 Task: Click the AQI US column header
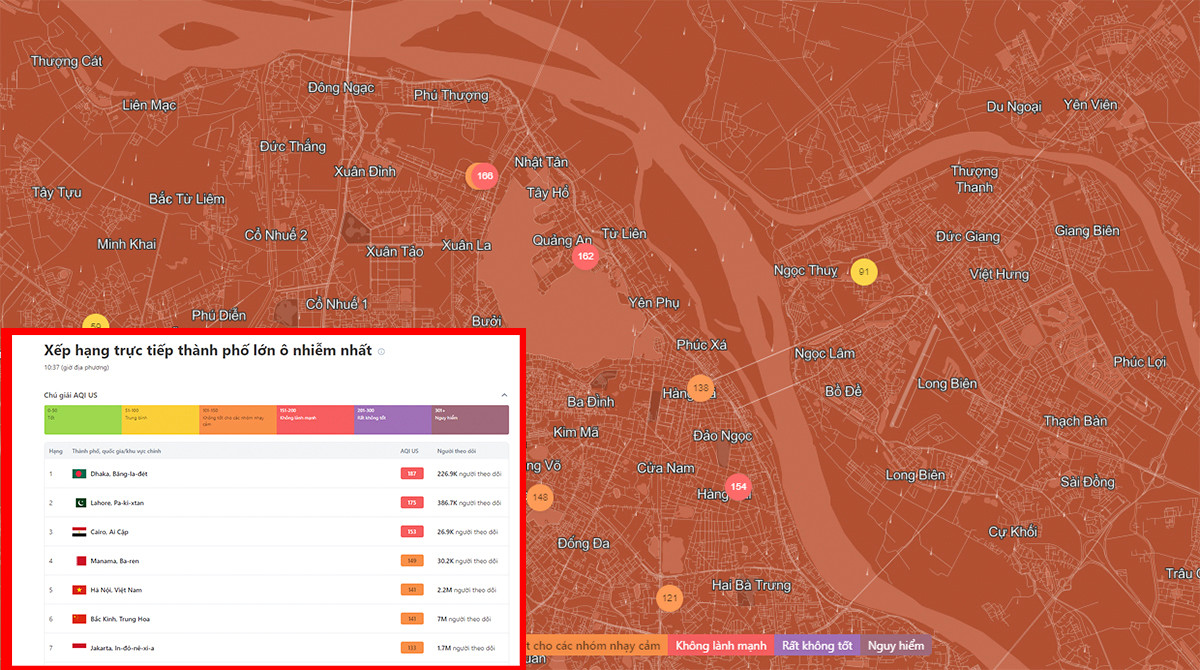409,451
